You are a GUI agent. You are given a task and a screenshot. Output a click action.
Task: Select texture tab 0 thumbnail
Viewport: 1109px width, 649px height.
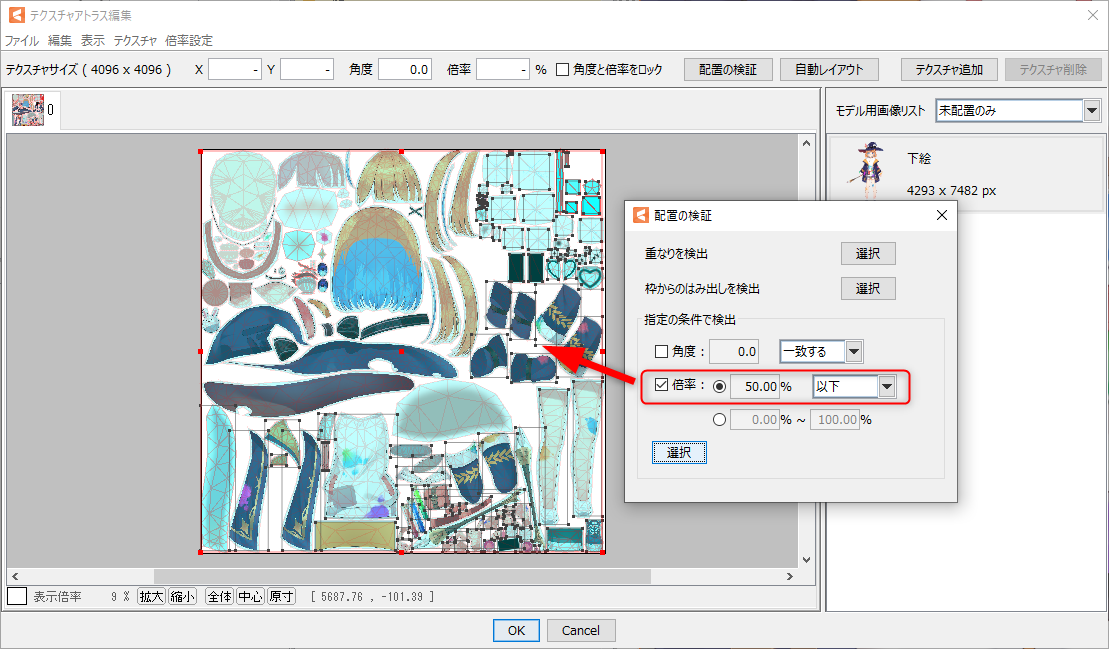(28, 110)
